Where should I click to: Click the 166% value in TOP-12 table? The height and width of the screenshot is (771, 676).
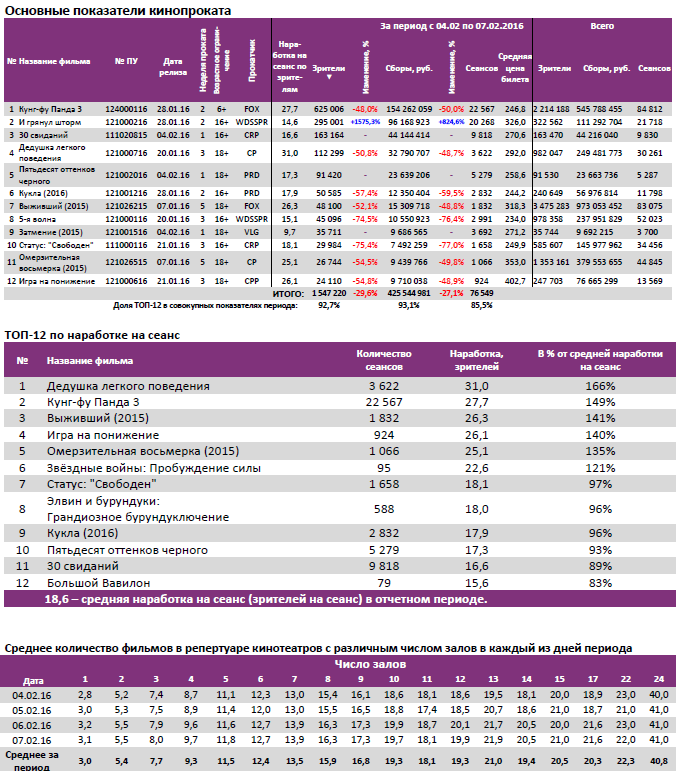click(x=600, y=386)
